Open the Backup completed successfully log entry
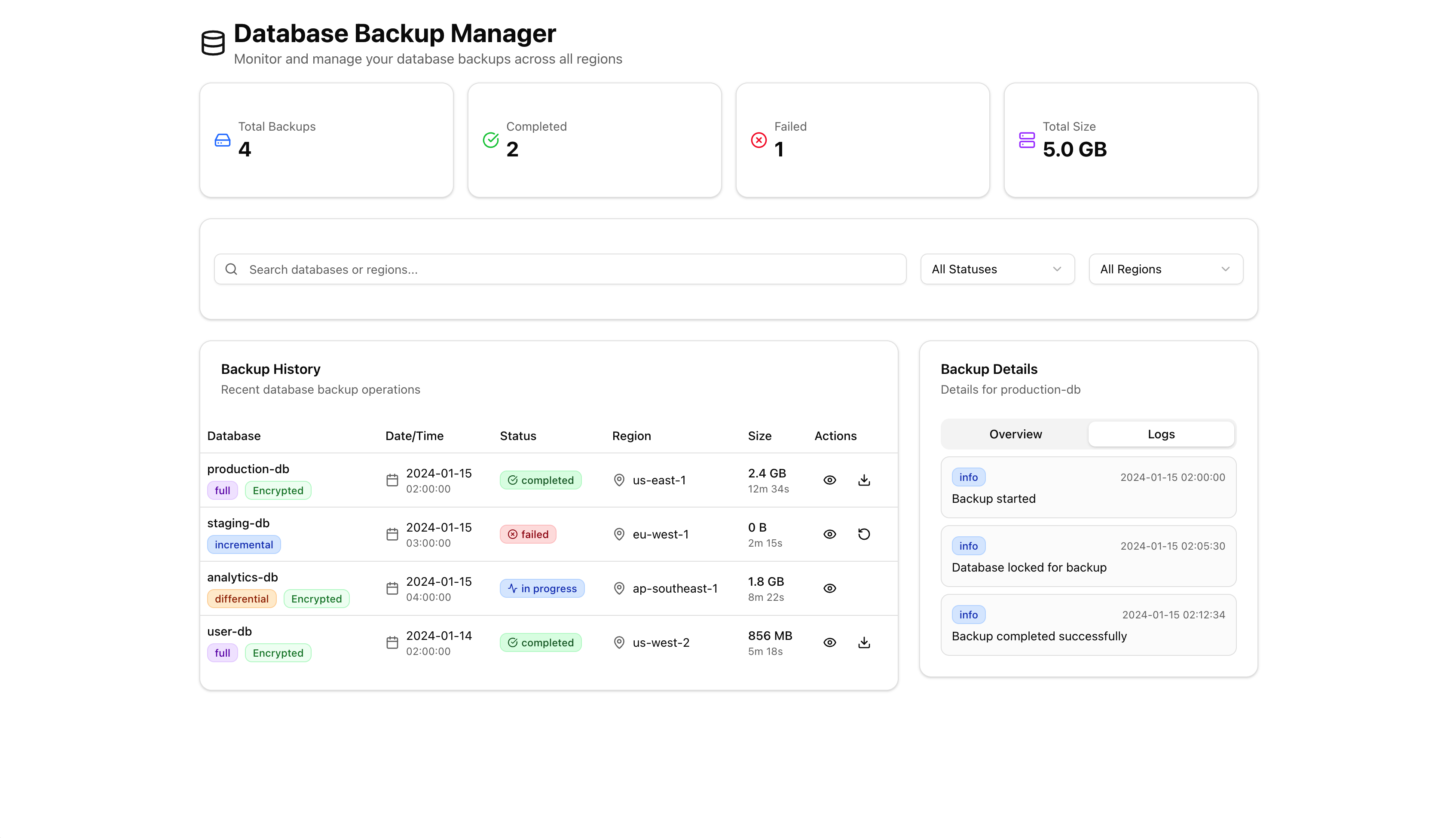The image size is (1456, 838). 1088,624
